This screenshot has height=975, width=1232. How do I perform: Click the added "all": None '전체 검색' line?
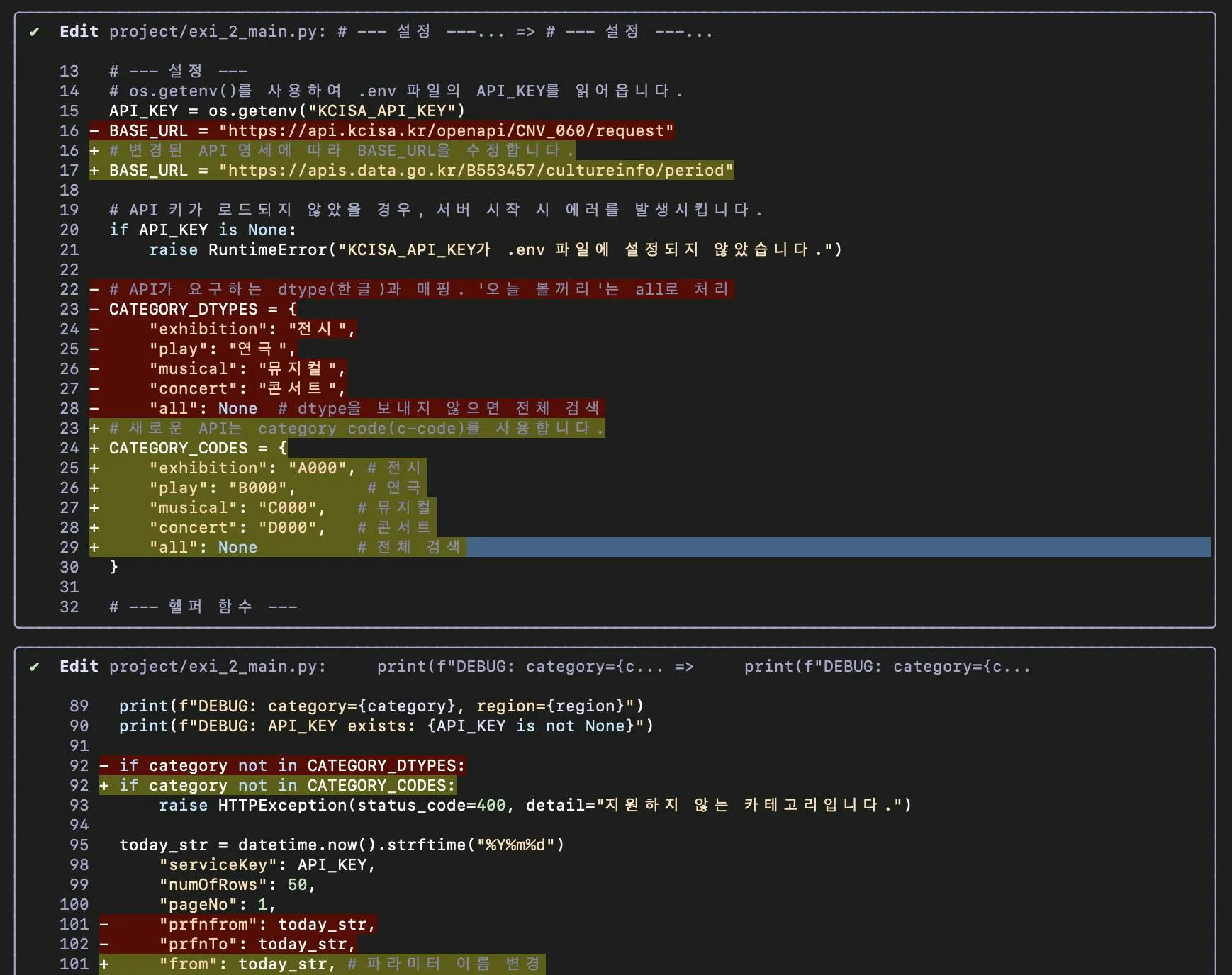coord(278,548)
